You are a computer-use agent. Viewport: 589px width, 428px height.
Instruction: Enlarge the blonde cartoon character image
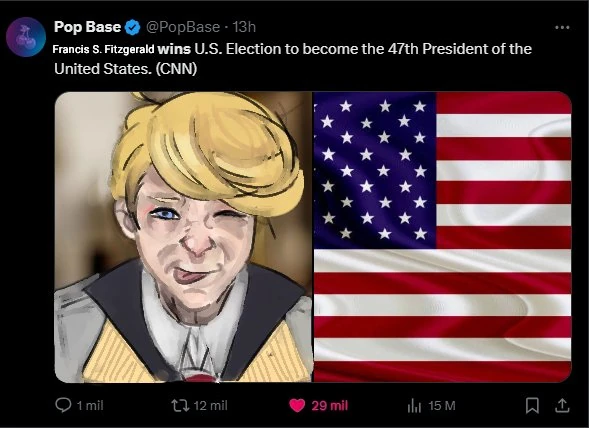click(x=184, y=237)
